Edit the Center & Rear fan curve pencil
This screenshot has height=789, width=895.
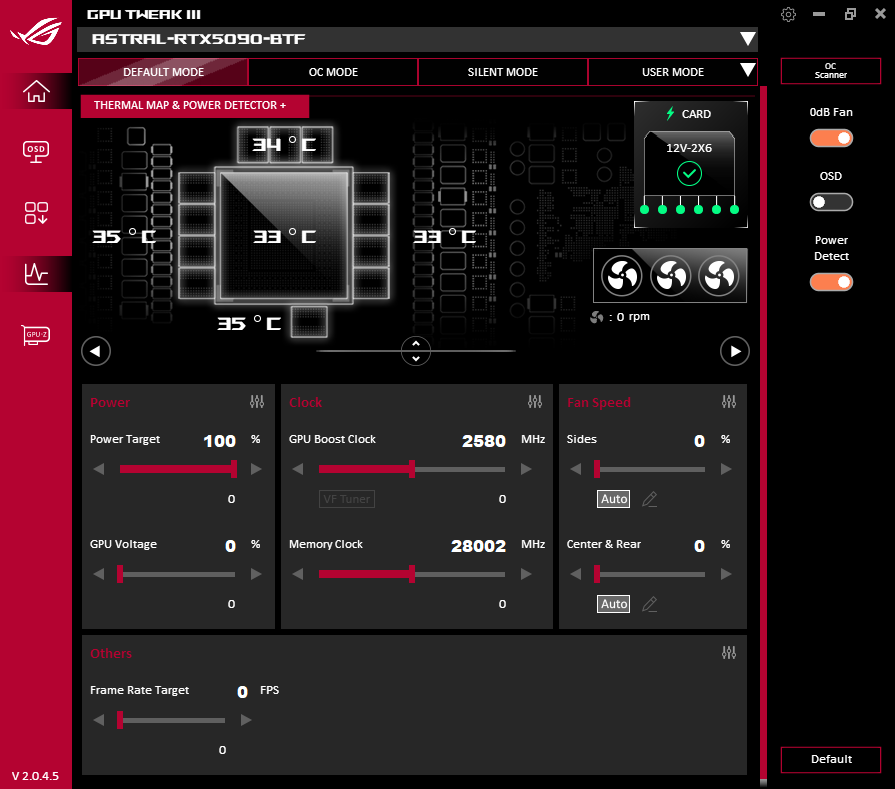pos(650,604)
